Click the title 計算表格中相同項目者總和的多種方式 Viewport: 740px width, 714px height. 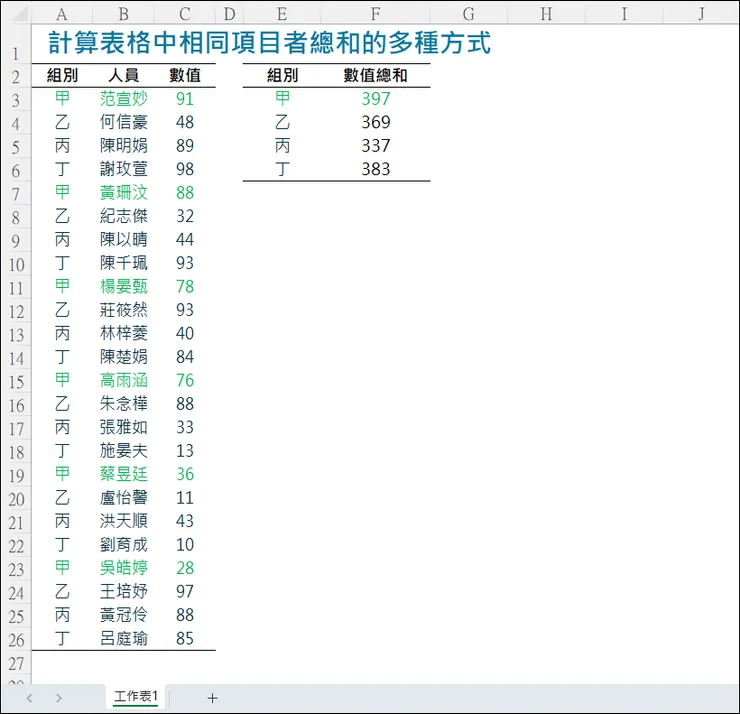[269, 42]
